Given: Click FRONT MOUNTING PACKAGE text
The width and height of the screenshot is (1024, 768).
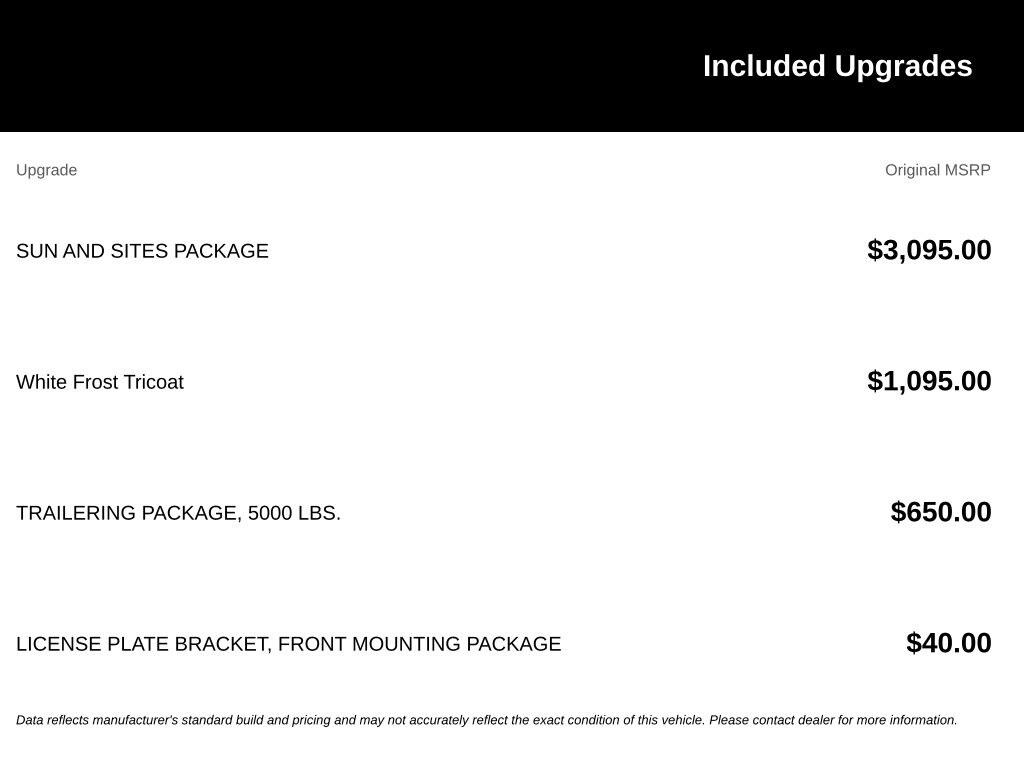Looking at the screenshot, I should click(x=419, y=644).
